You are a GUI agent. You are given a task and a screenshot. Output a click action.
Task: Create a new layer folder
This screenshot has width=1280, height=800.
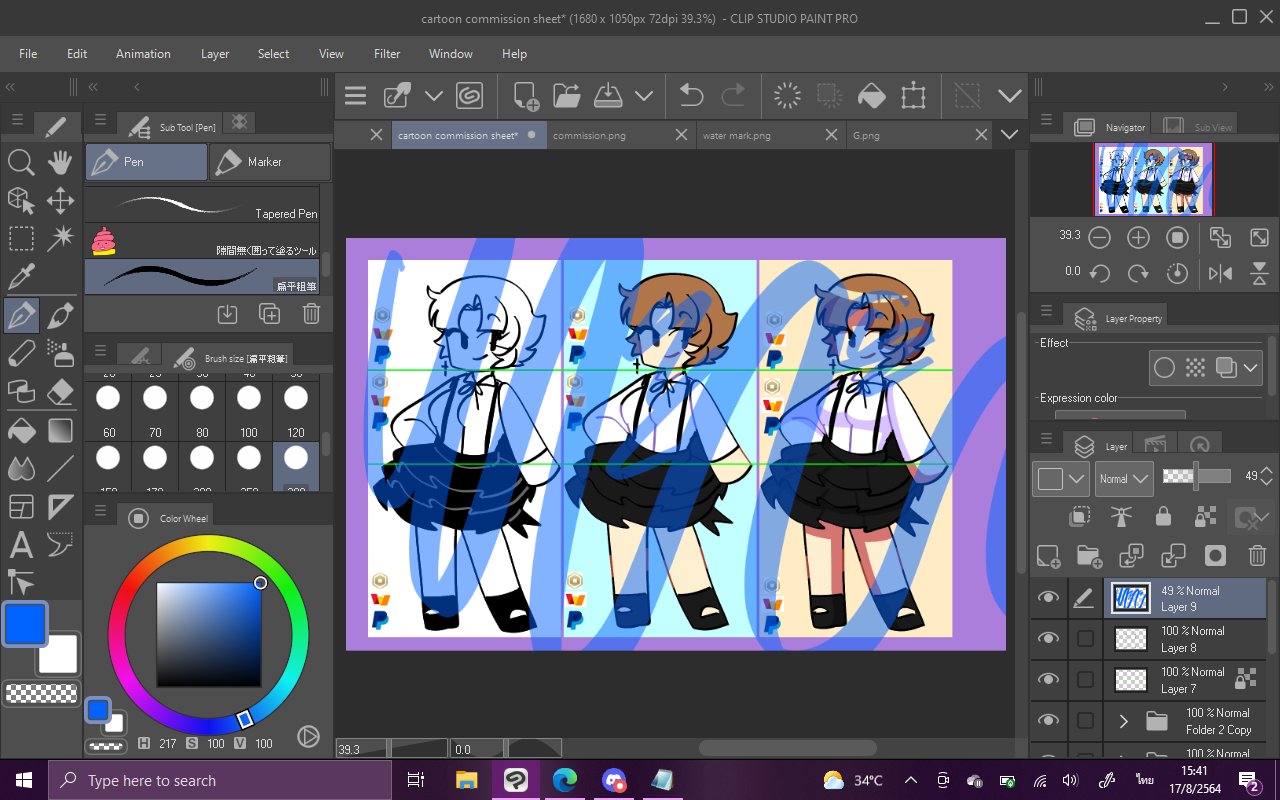point(1089,555)
